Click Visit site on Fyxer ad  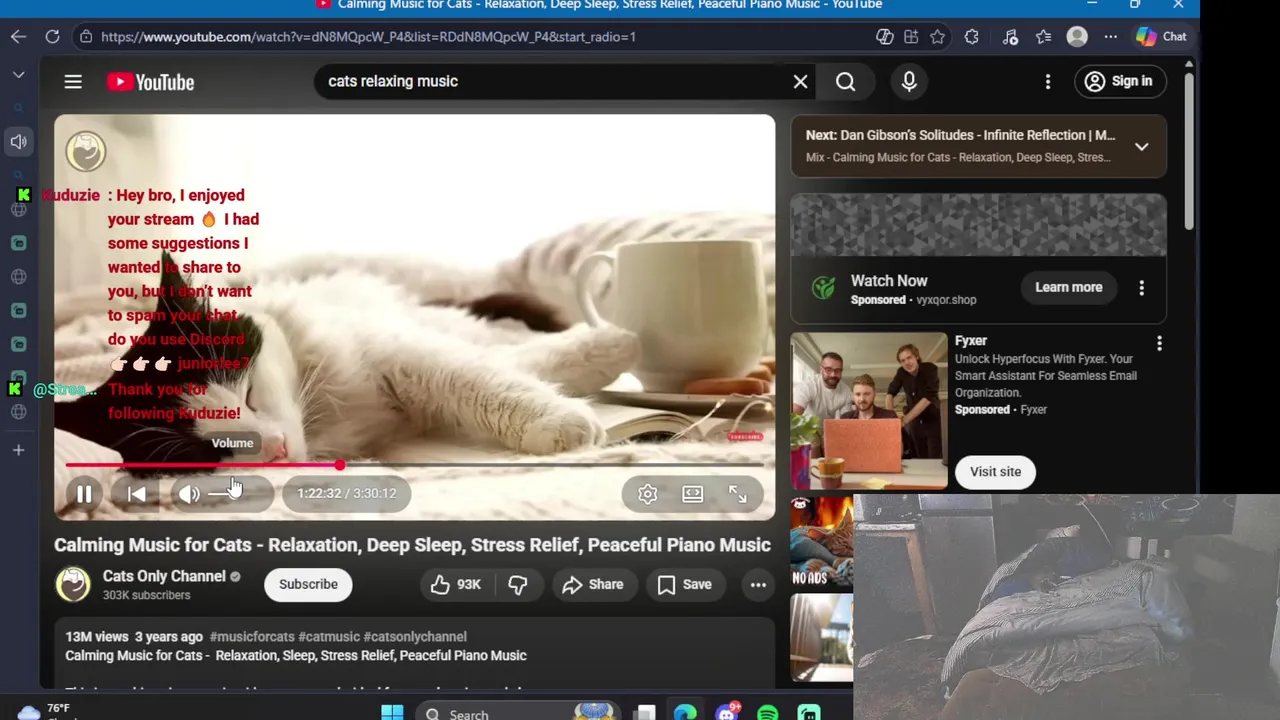tap(995, 472)
